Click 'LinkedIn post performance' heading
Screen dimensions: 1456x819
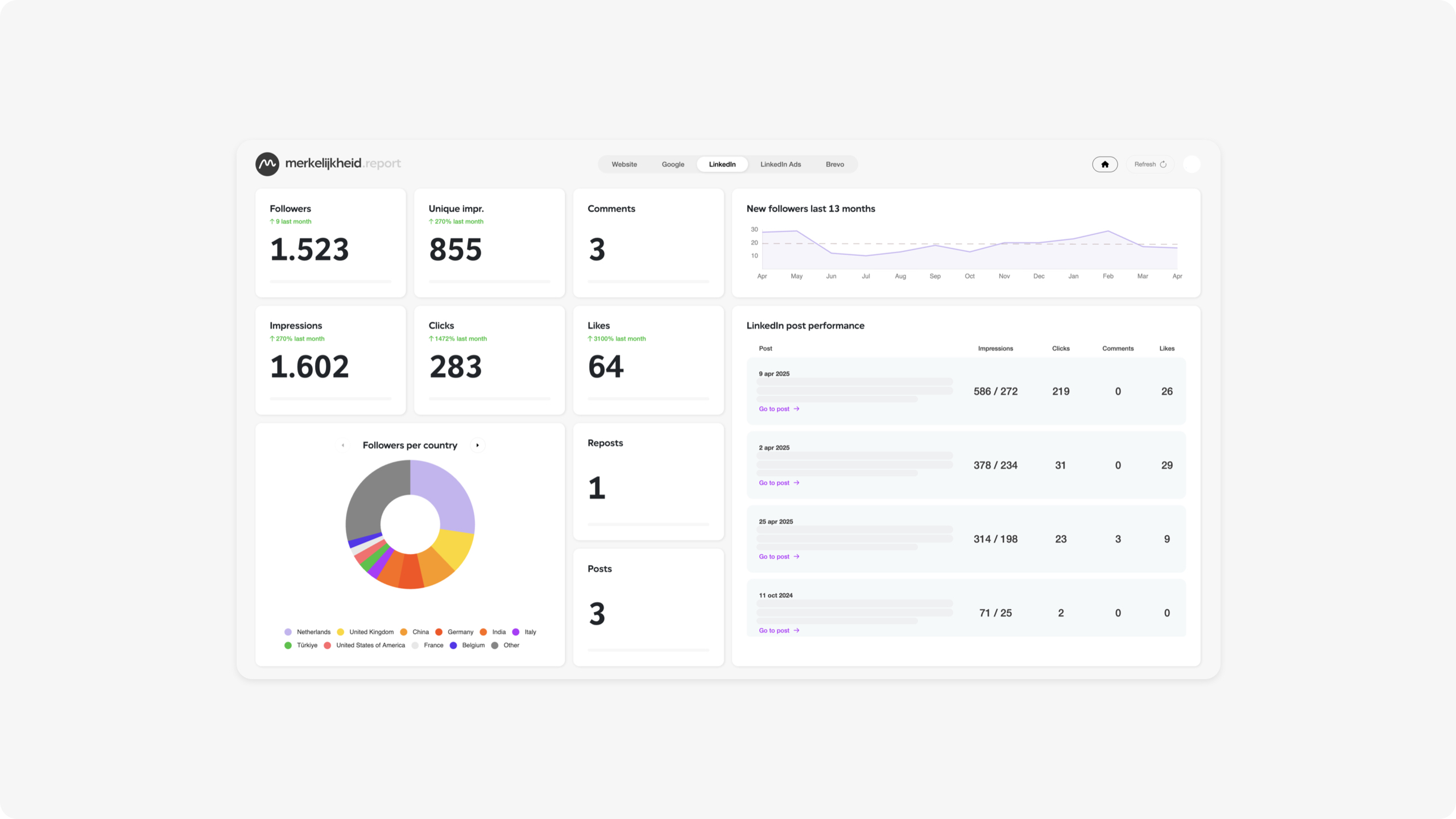point(805,326)
